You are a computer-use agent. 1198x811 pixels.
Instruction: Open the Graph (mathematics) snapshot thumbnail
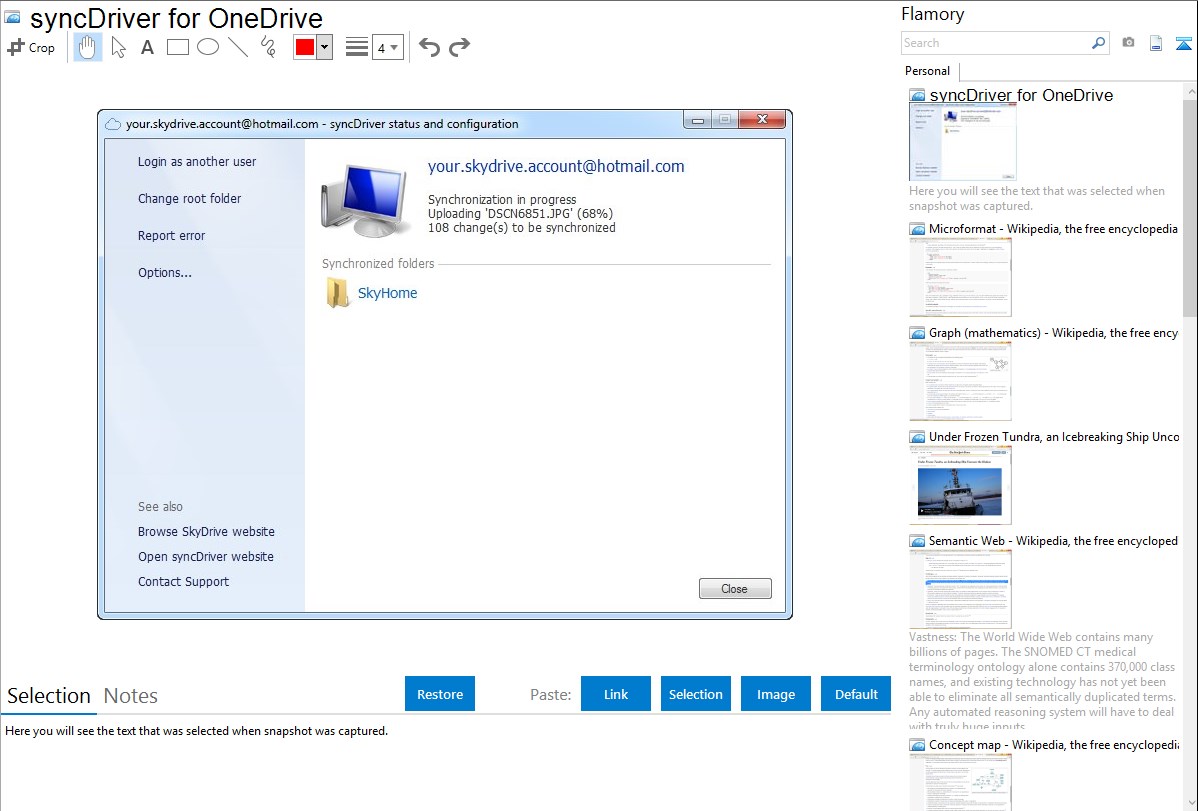point(960,381)
